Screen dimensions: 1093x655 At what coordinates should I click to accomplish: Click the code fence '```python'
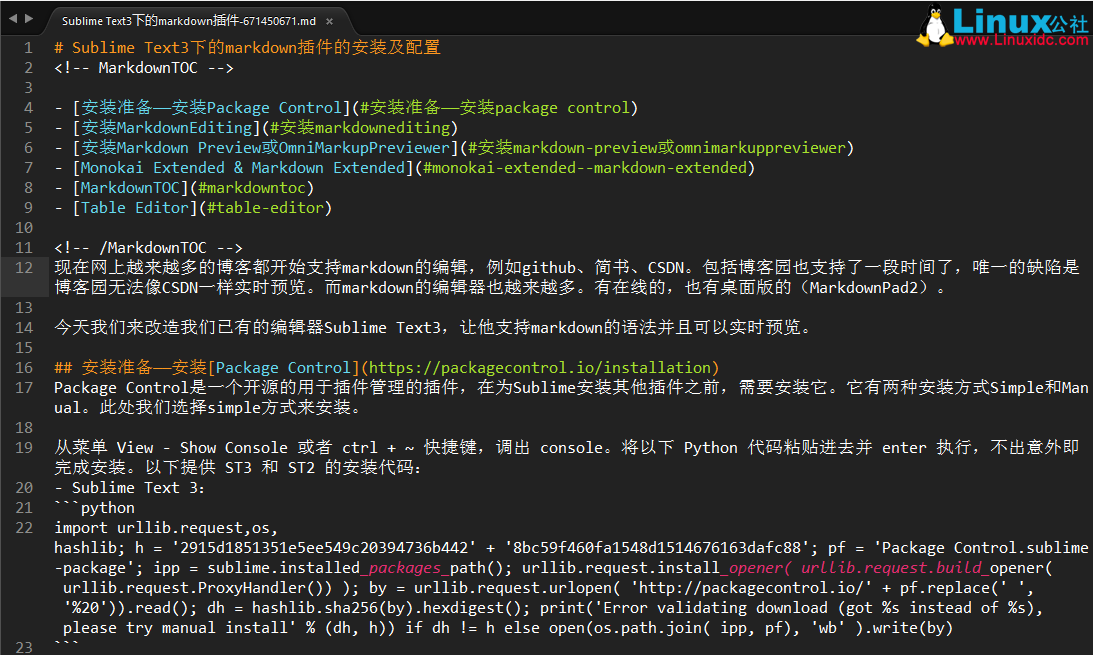click(x=95, y=507)
